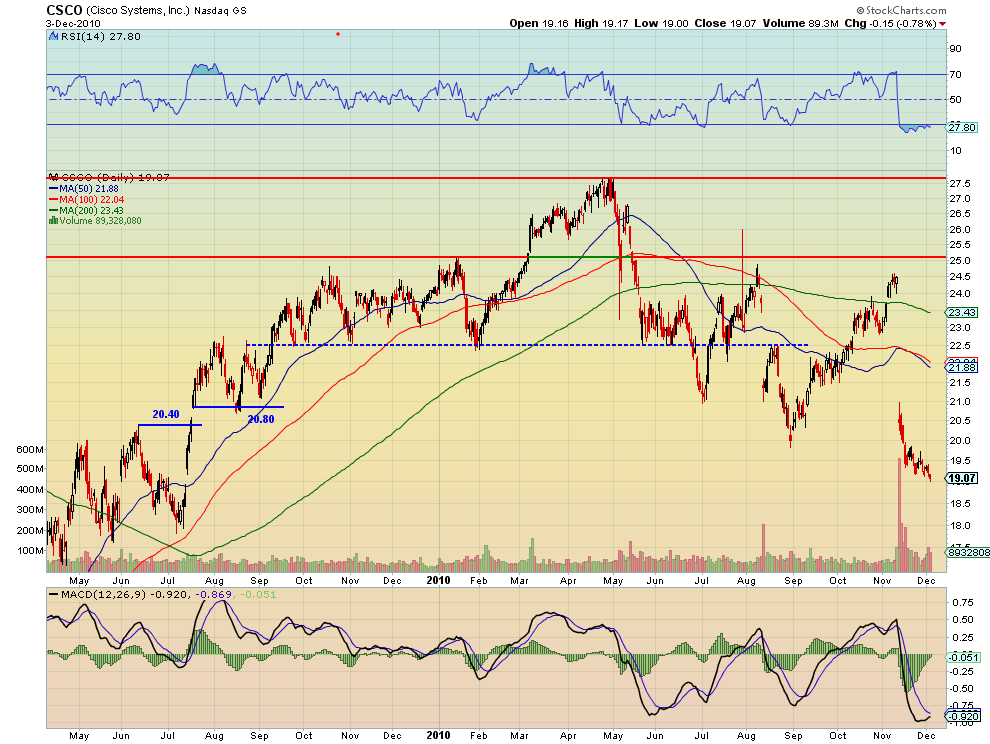Screen dimensions: 990x744
Task: Click the 'MA(100) 22.04' legend entry
Action: pos(91,200)
